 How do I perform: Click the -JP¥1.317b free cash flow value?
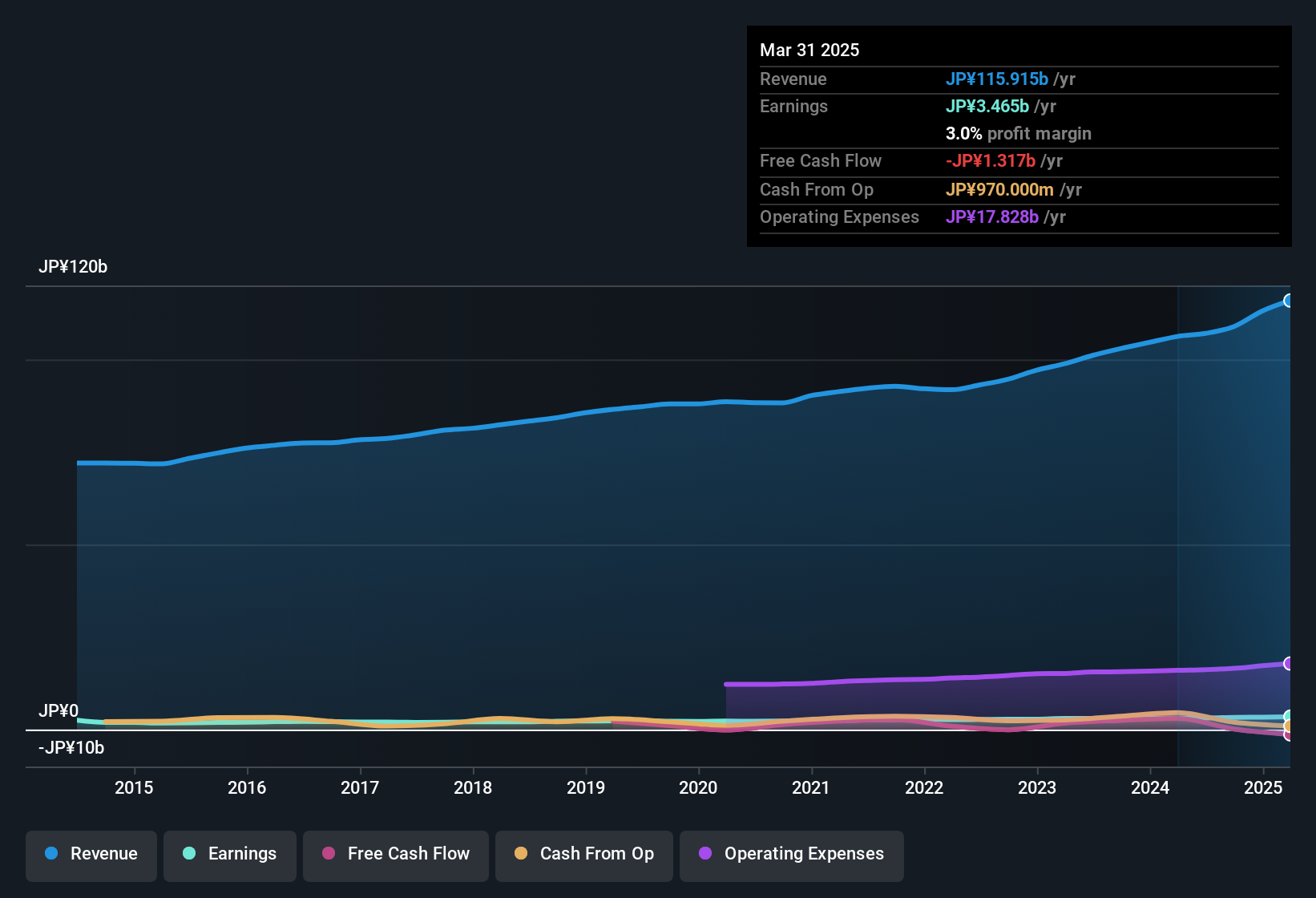[991, 160]
